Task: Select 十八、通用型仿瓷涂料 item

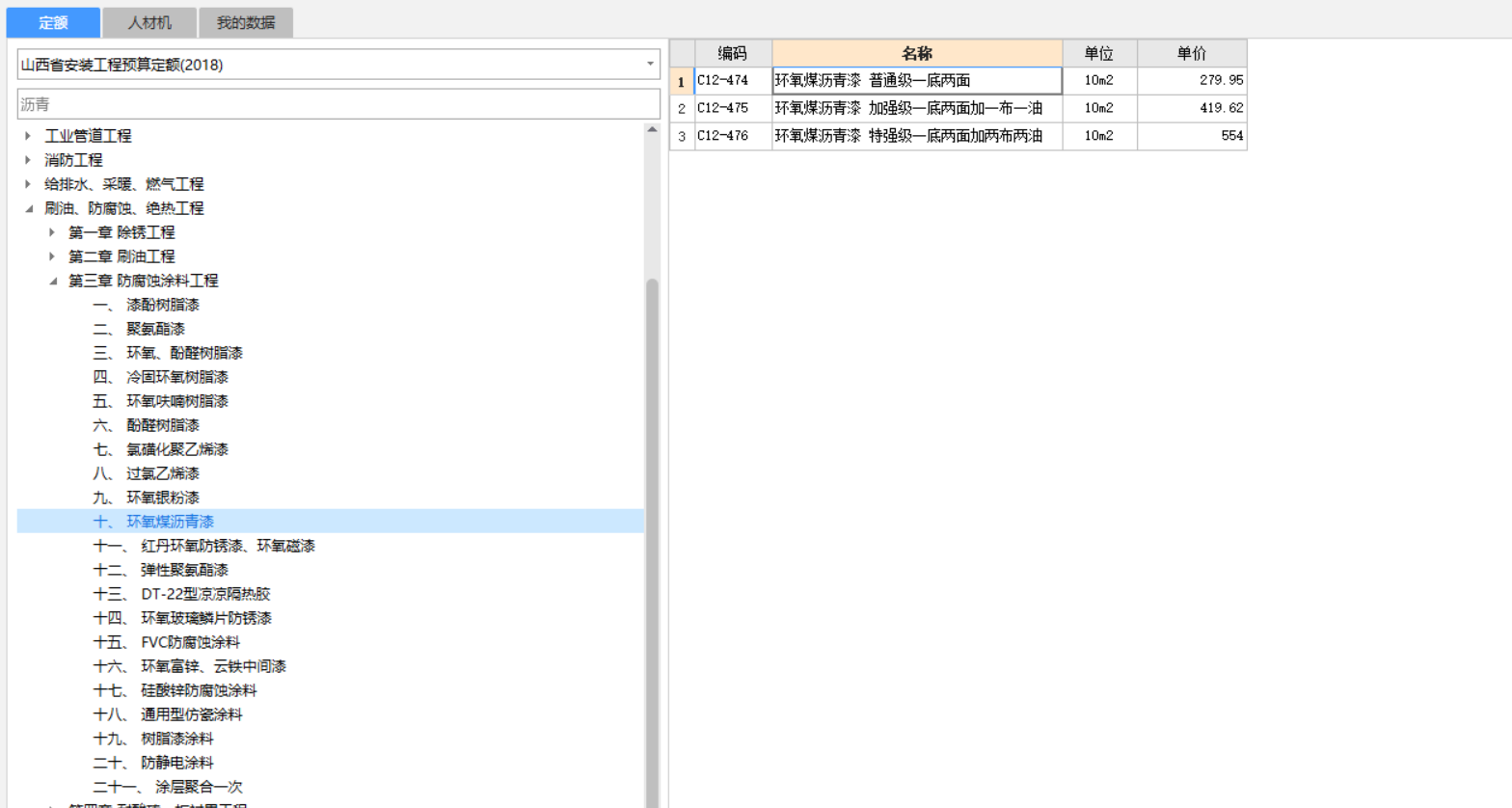Action: pyautogui.click(x=168, y=714)
